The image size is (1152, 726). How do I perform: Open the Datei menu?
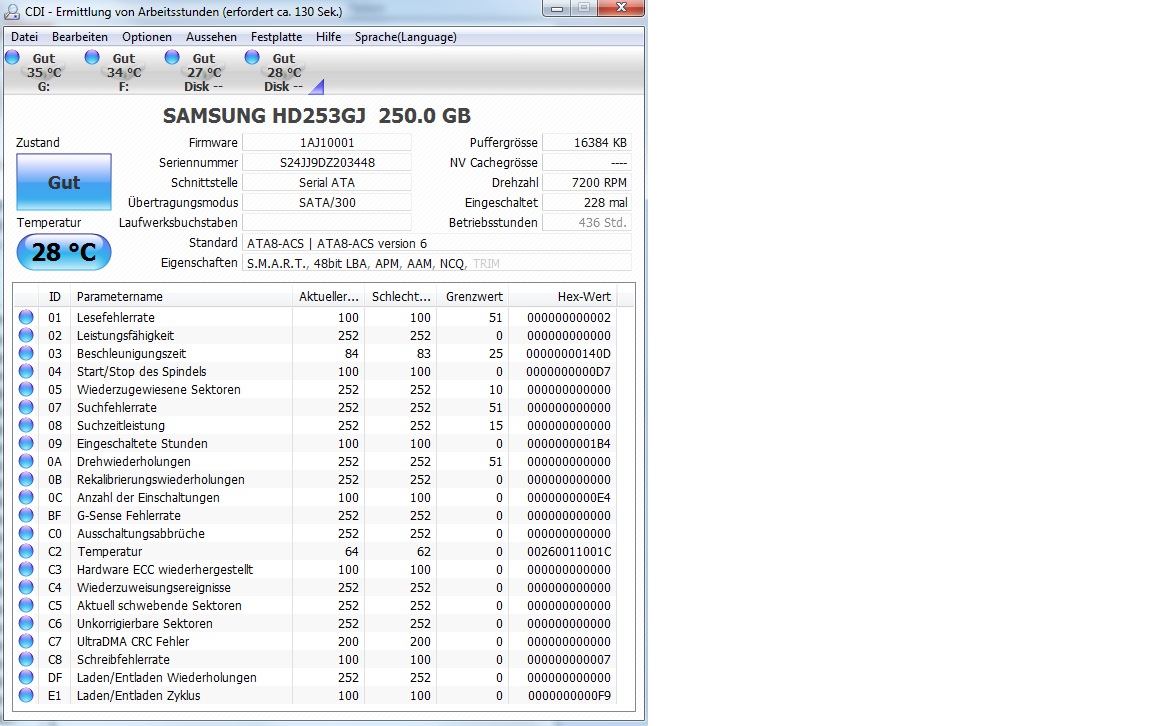(x=24, y=37)
